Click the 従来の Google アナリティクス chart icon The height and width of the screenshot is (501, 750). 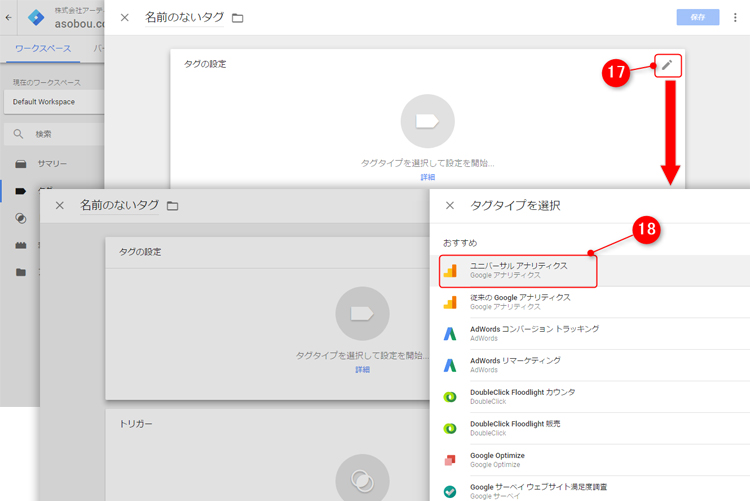coord(450,302)
